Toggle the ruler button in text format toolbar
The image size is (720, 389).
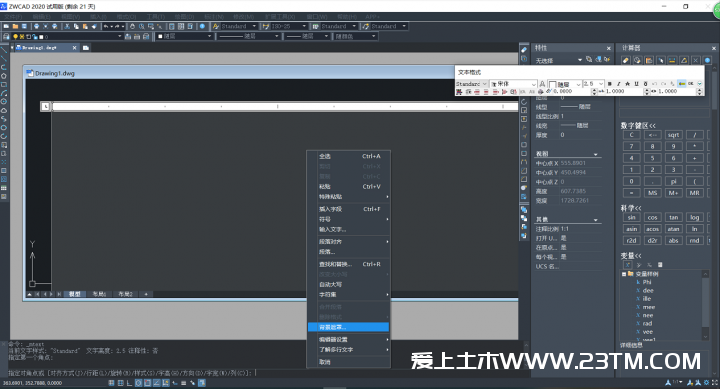point(682,84)
